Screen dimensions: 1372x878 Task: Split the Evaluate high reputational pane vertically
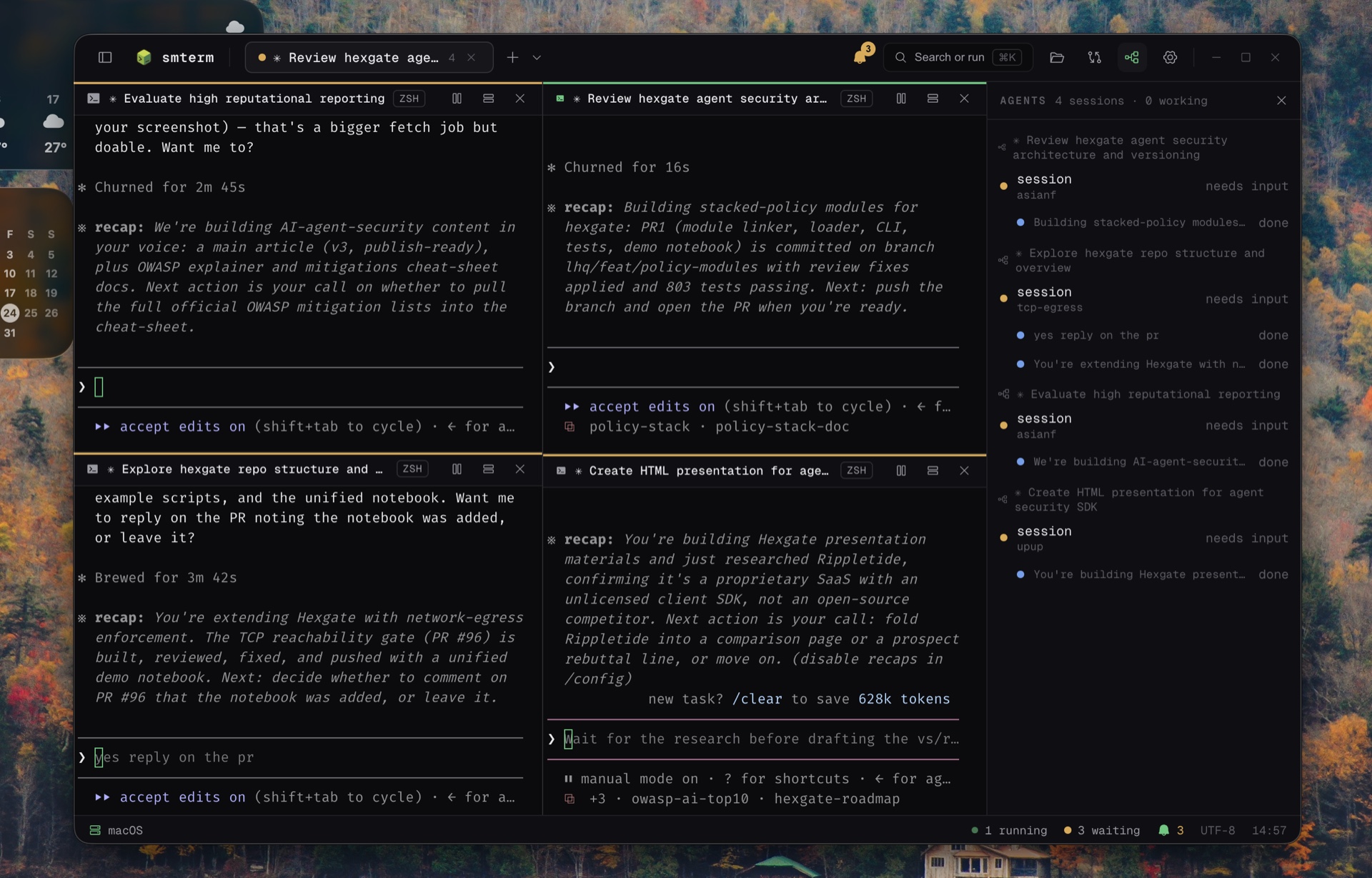click(457, 99)
